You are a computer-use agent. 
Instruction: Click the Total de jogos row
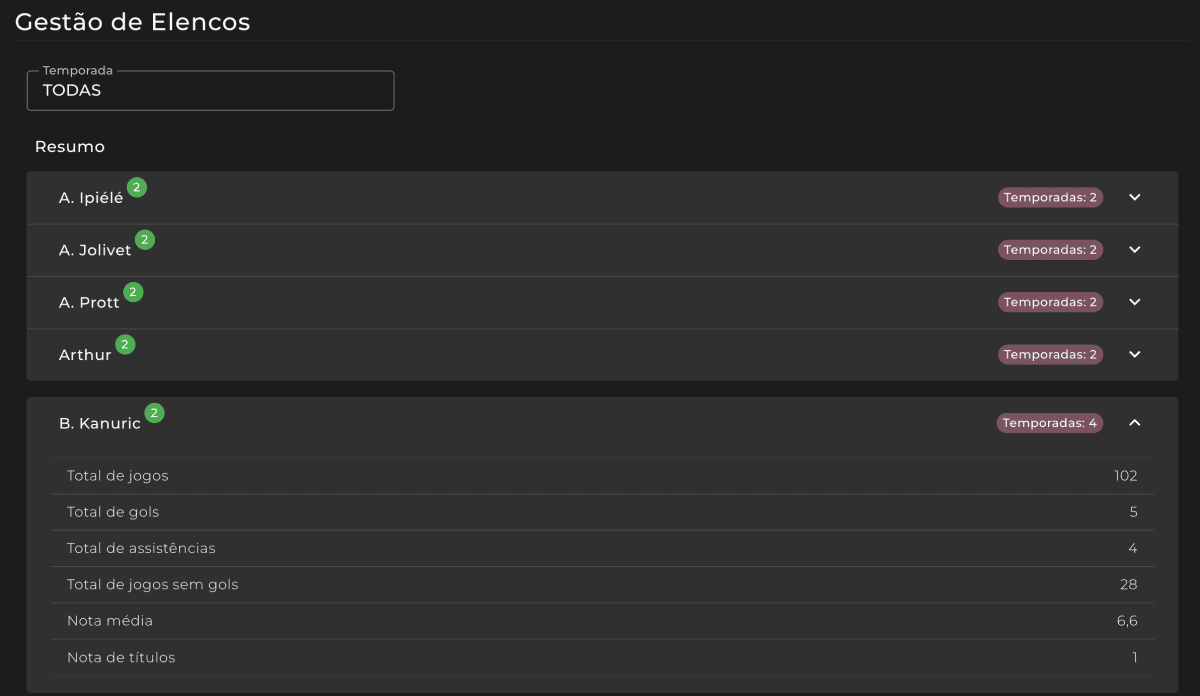pos(602,476)
